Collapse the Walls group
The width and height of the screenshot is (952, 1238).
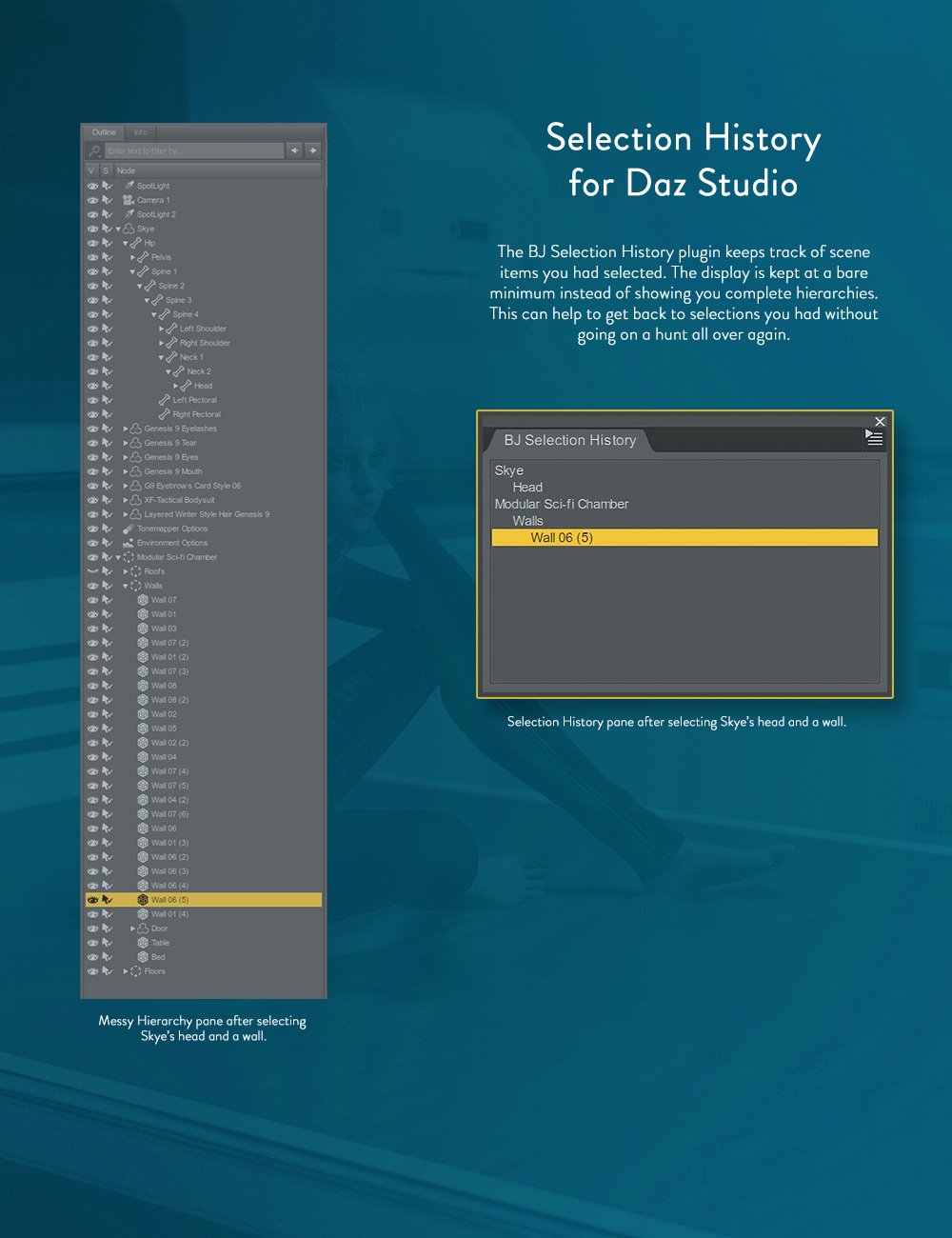pyautogui.click(x=125, y=585)
